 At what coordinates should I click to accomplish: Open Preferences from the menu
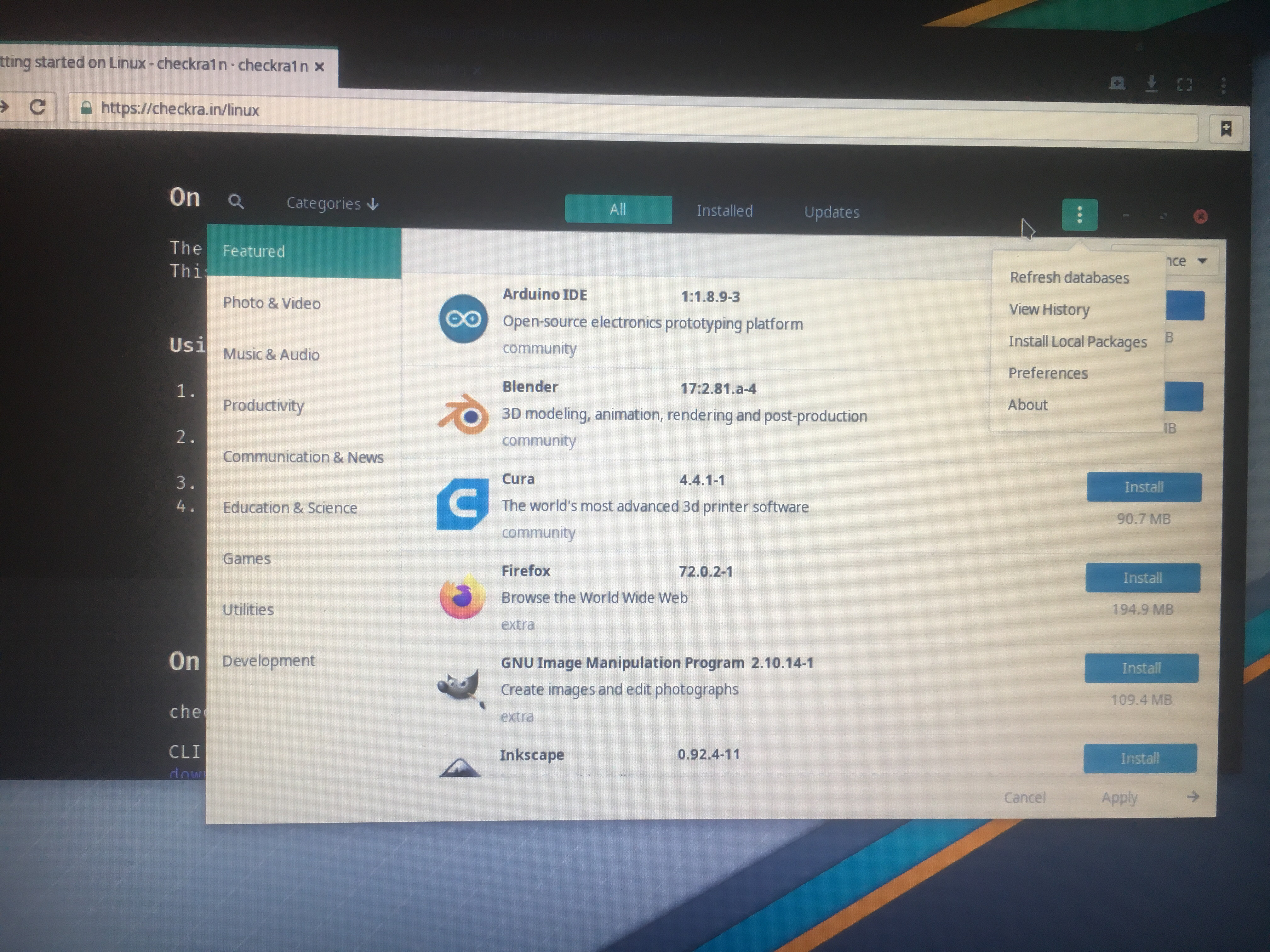point(1048,373)
